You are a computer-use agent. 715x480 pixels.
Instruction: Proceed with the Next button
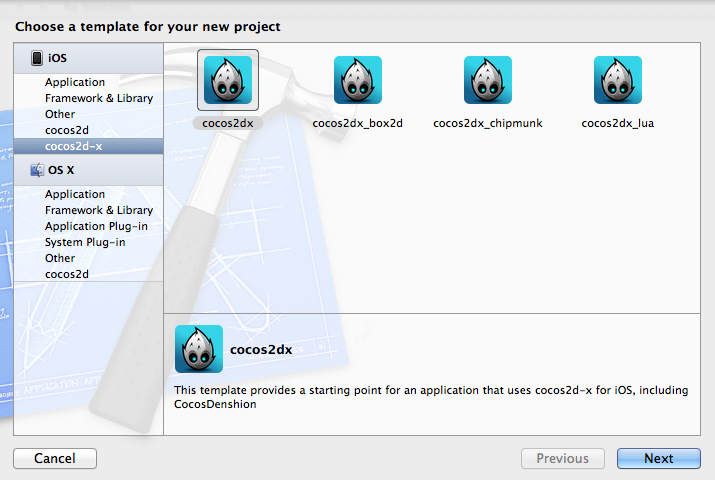pyautogui.click(x=658, y=458)
